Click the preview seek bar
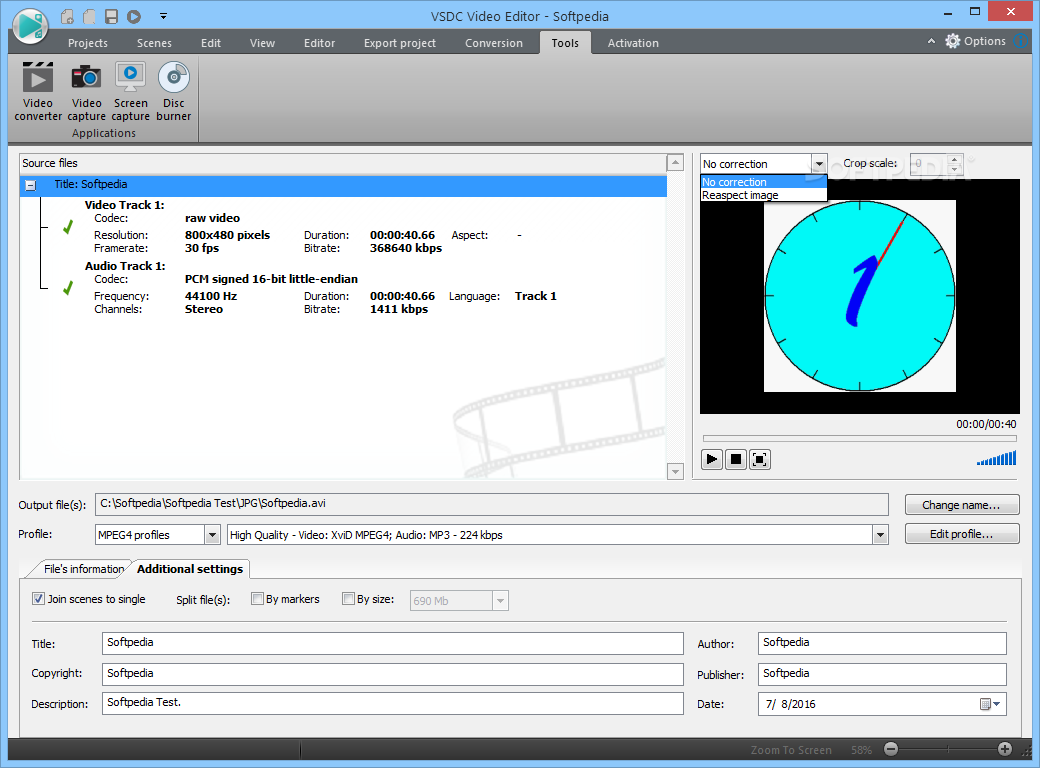 click(860, 438)
